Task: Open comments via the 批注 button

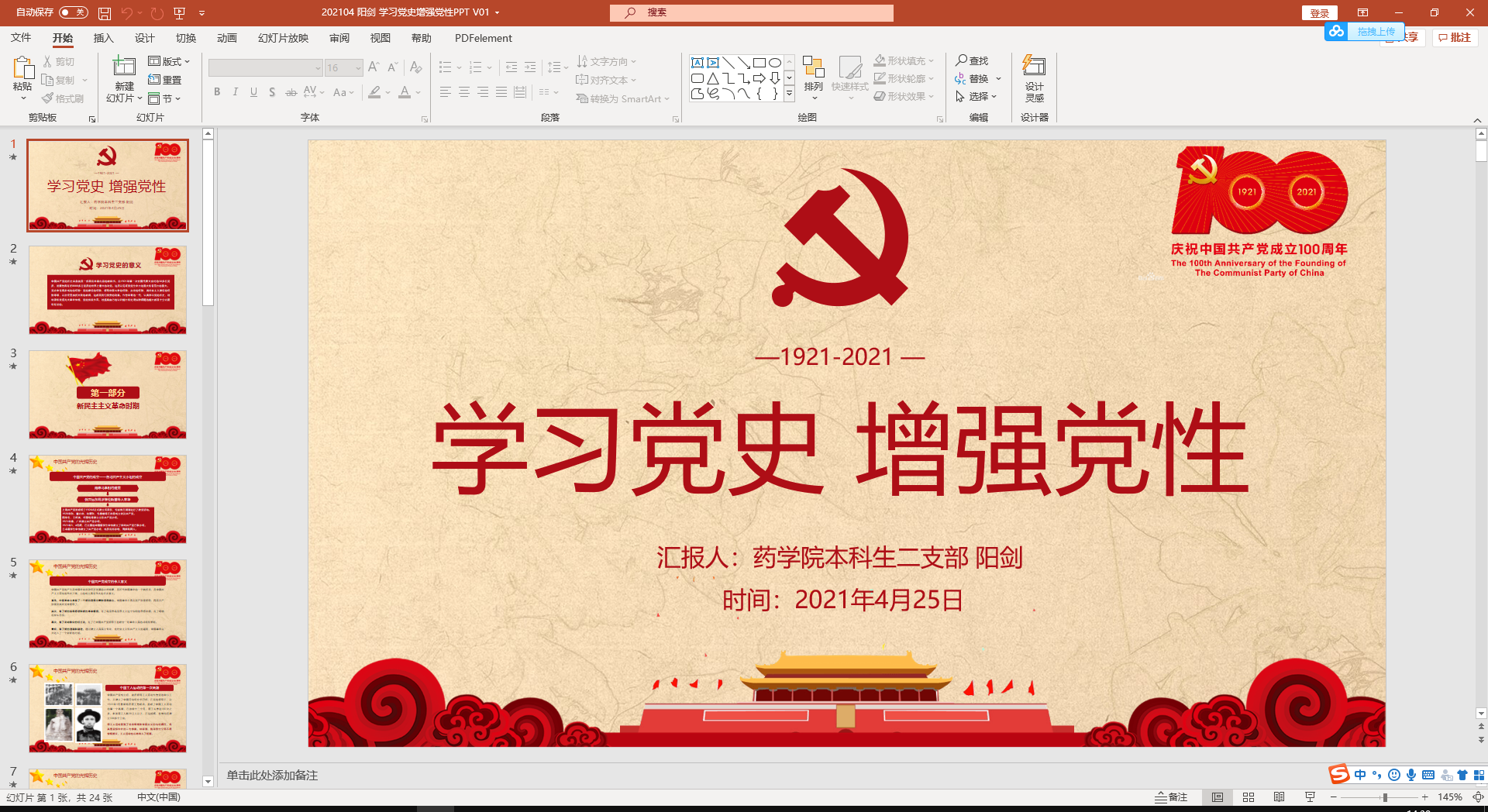Action: pos(1455,37)
